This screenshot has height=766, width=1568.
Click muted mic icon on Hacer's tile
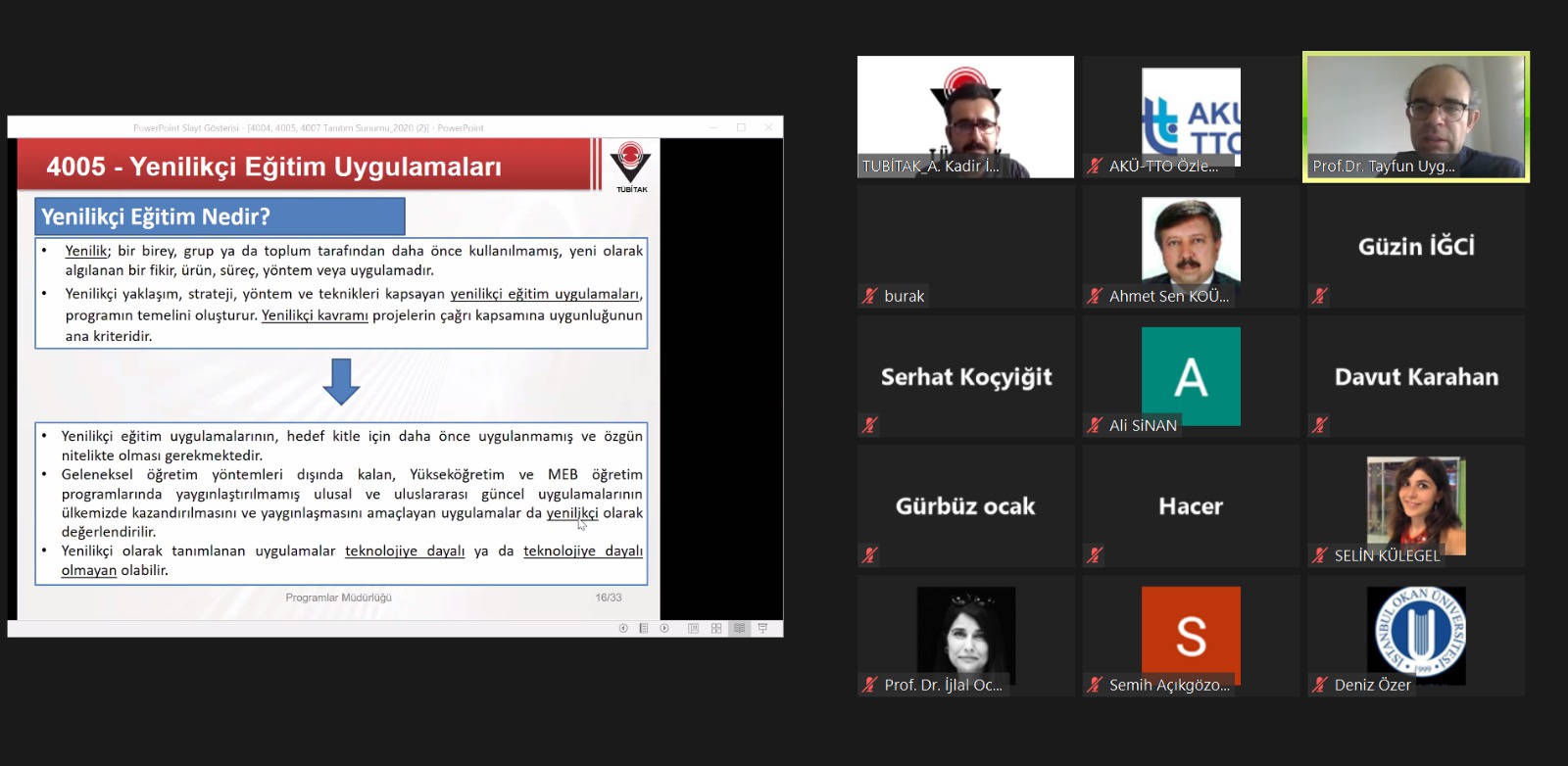pyautogui.click(x=1095, y=555)
